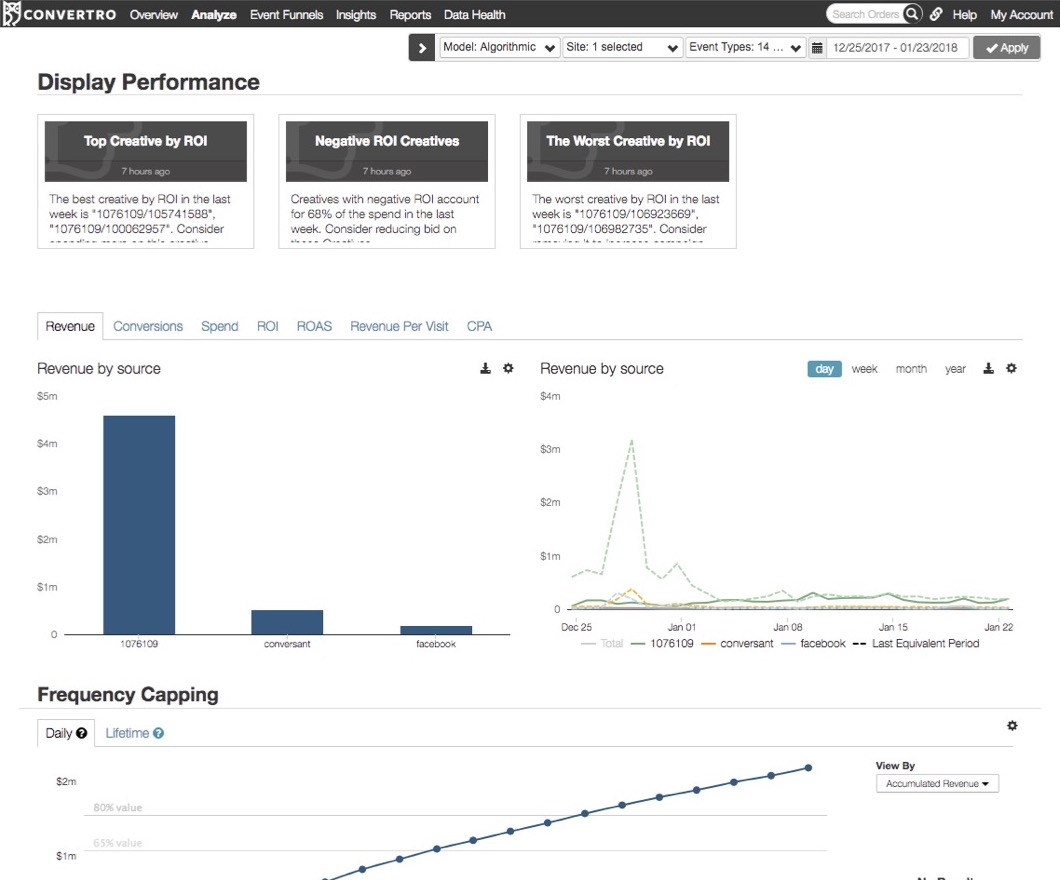Click the chain link icon beside Help
The image size is (1061, 880).
(936, 14)
